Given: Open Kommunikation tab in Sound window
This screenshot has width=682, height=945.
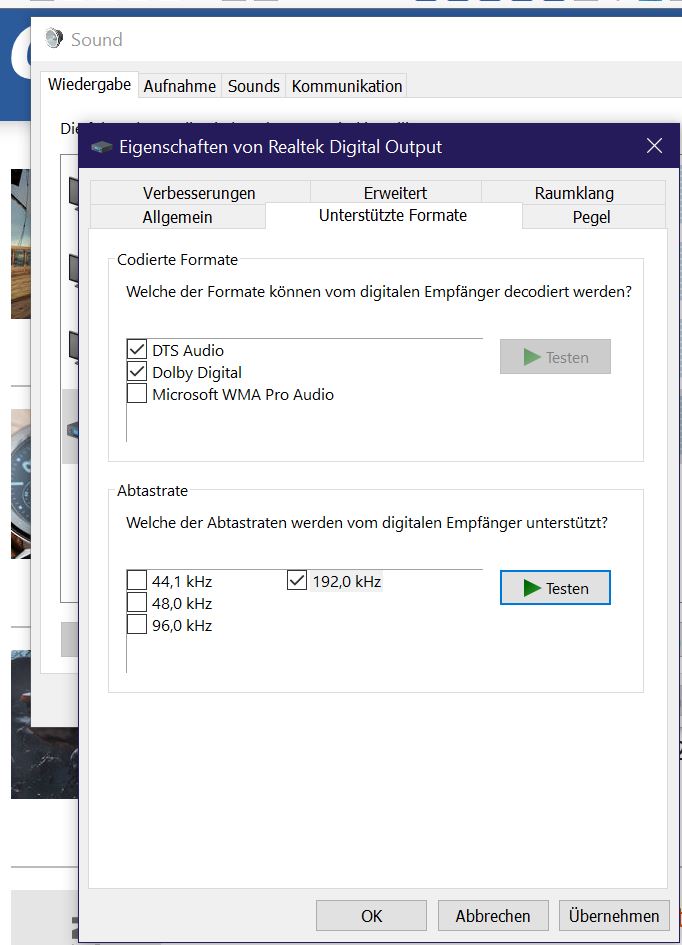Looking at the screenshot, I should [x=347, y=86].
